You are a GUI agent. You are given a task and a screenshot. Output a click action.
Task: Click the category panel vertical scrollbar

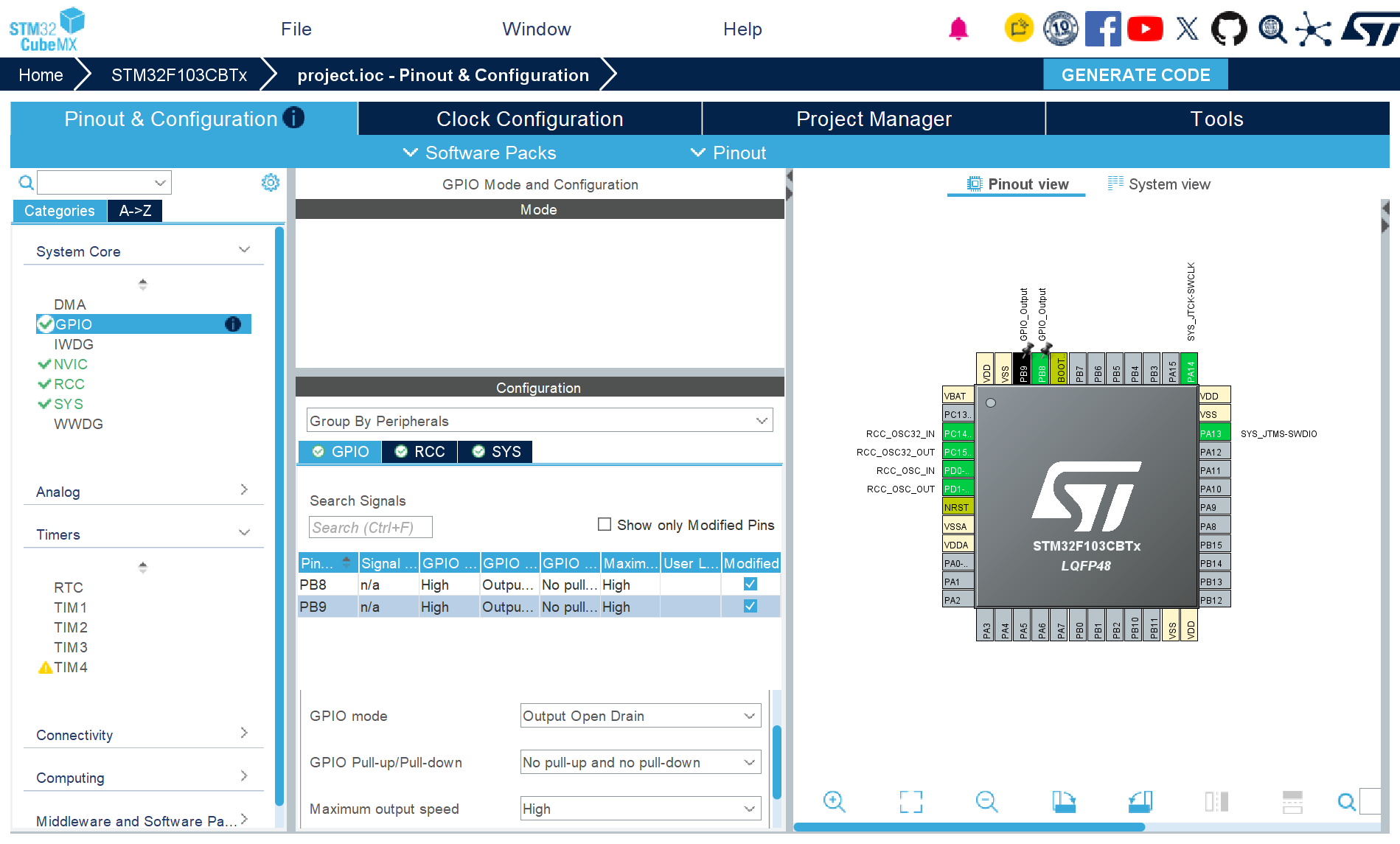279,516
